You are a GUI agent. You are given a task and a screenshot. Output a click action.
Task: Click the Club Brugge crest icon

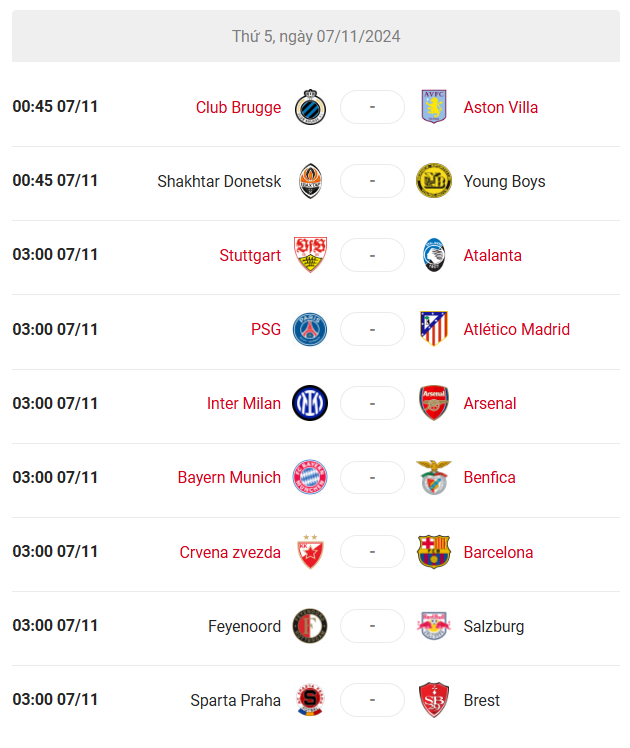[310, 107]
